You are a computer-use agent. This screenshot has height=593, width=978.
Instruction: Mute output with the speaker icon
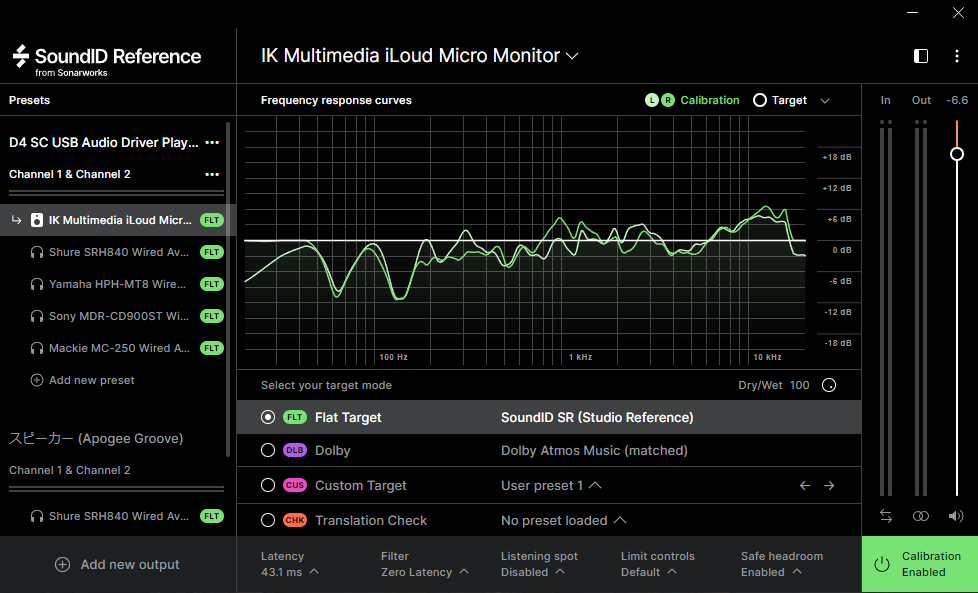(x=956, y=516)
